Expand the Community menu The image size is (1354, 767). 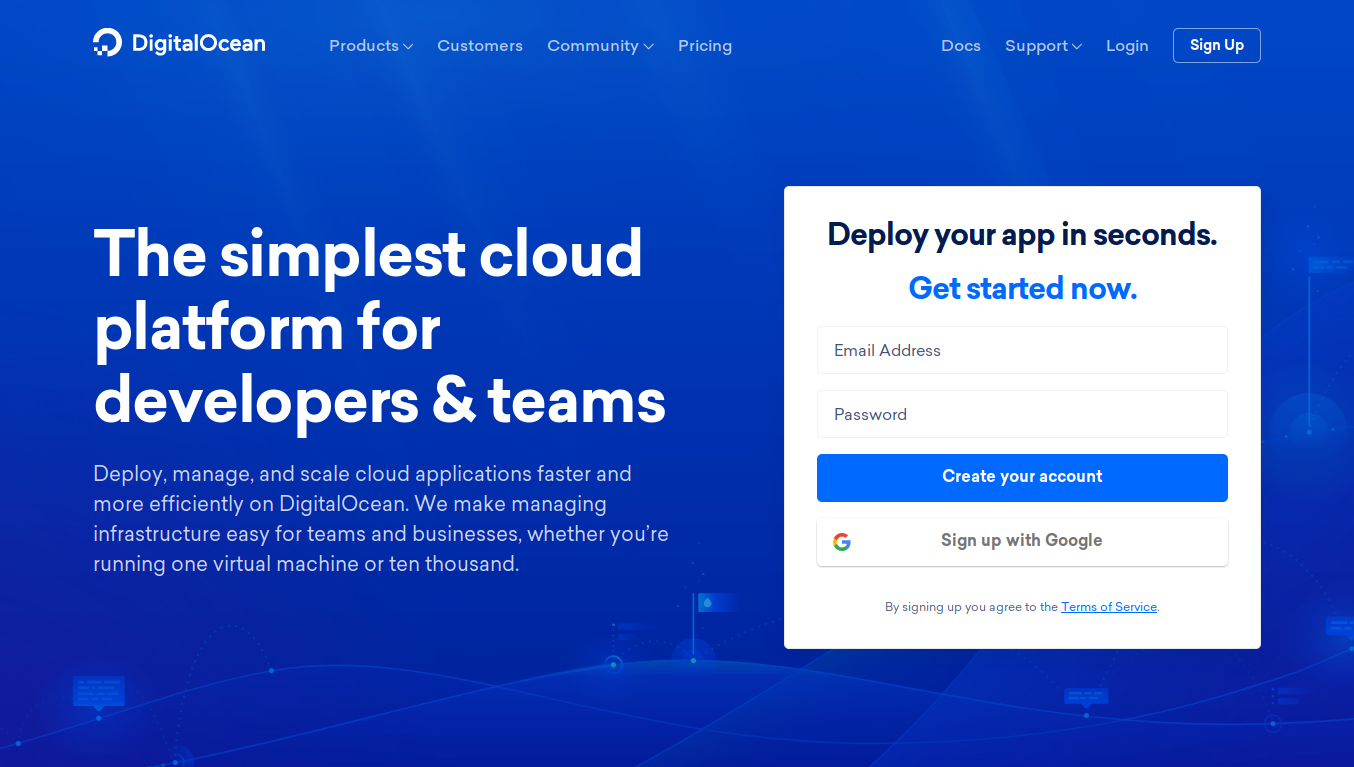click(593, 46)
